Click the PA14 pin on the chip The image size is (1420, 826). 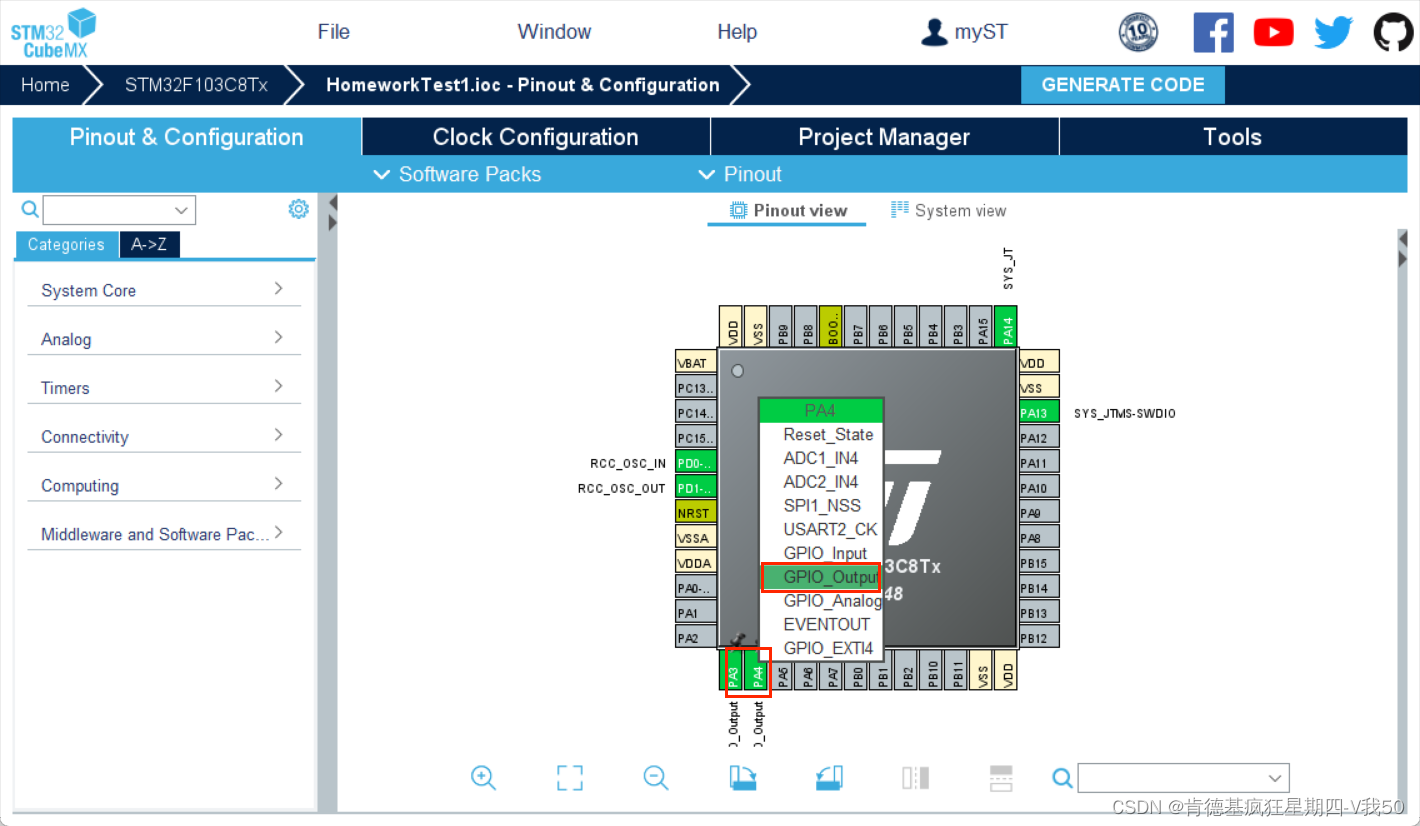tap(1007, 326)
